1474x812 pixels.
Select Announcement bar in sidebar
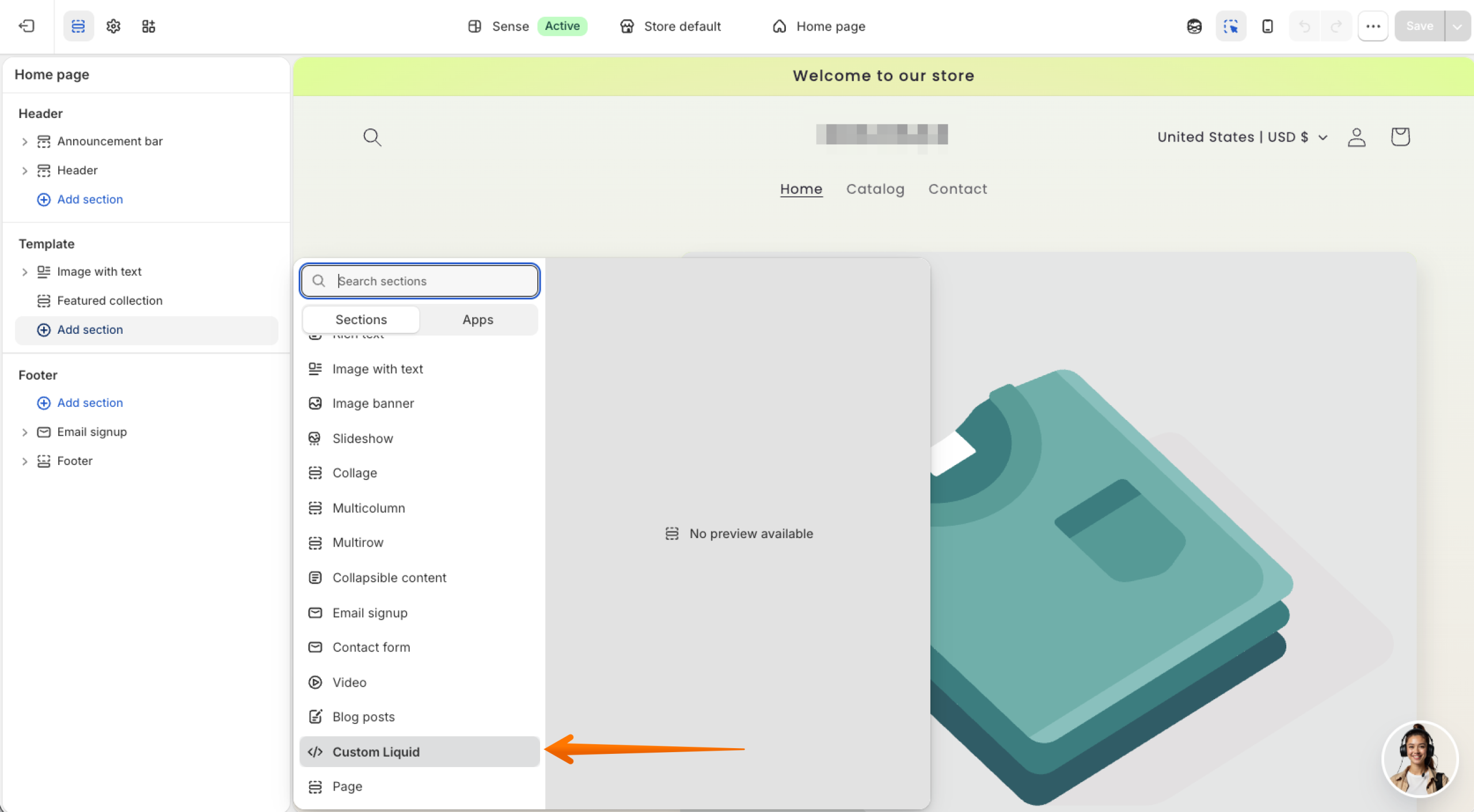coord(109,142)
